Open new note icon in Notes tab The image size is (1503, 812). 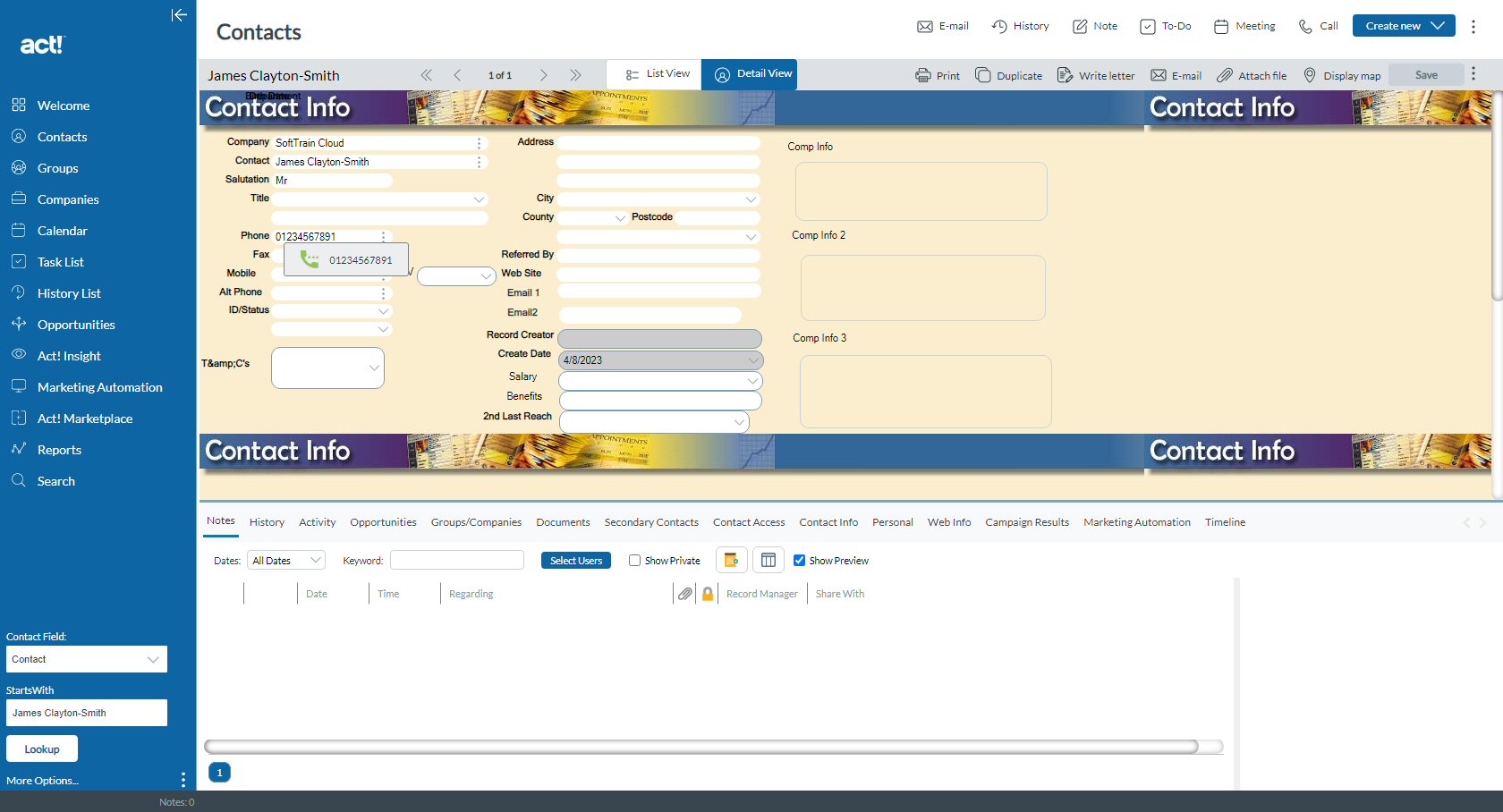pyautogui.click(x=731, y=560)
